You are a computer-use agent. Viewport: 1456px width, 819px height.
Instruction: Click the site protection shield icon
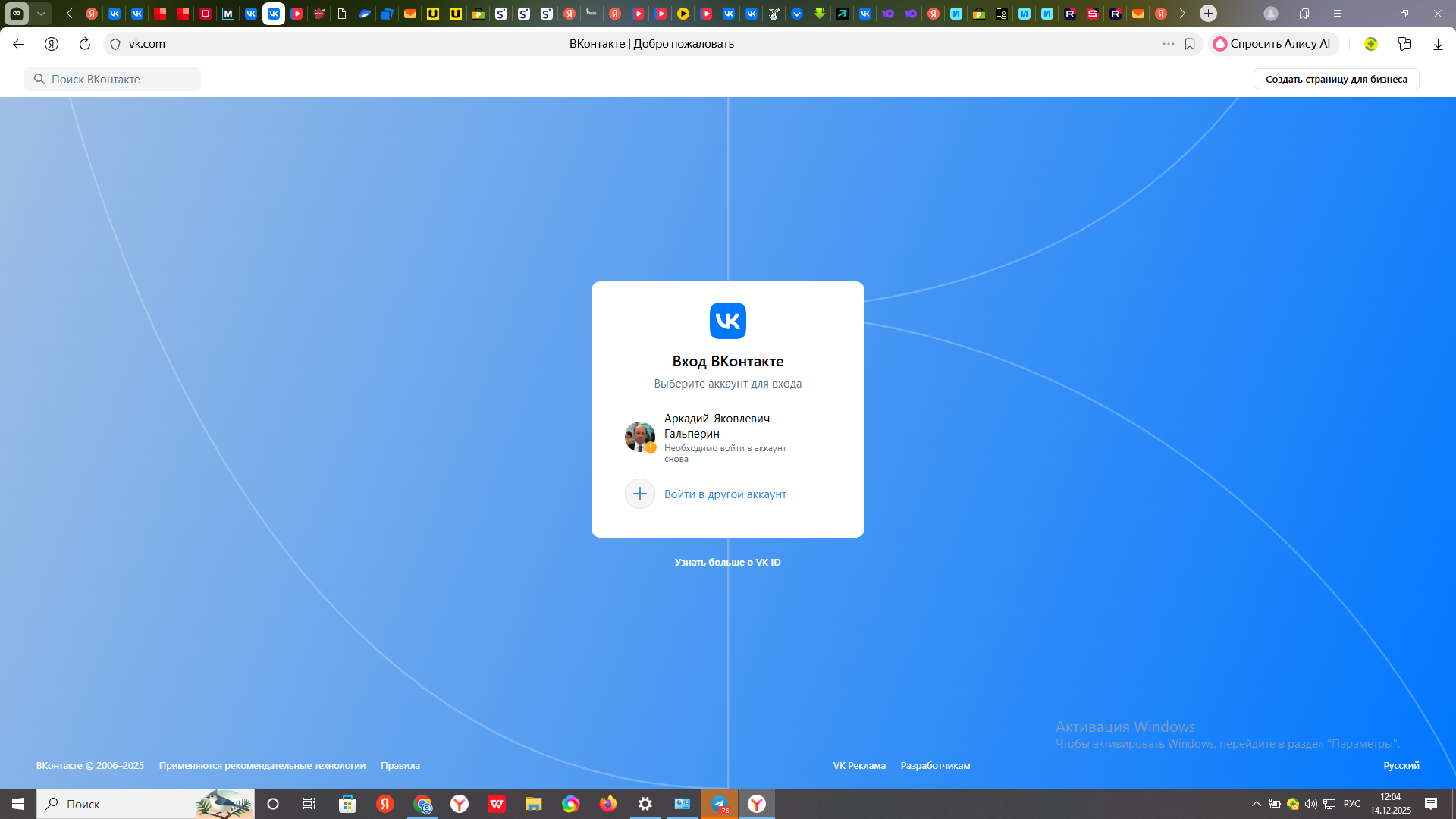115,44
